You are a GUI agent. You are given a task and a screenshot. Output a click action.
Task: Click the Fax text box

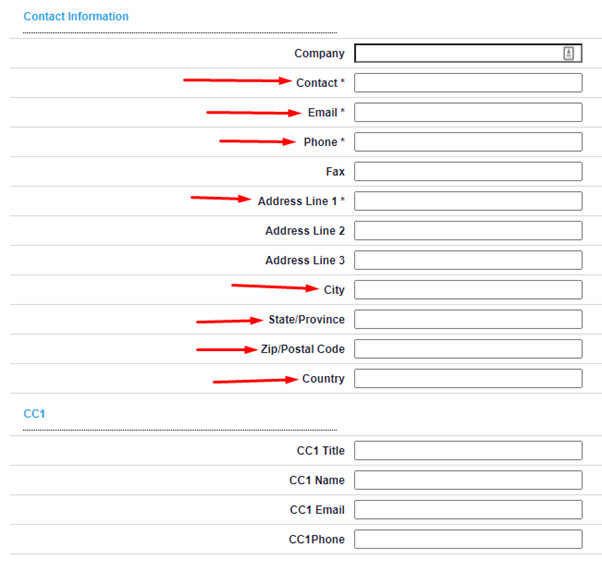(468, 172)
